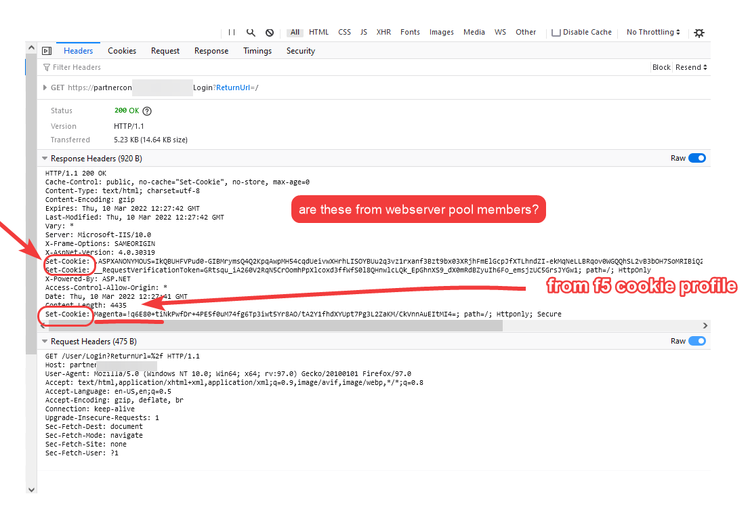The image size is (750, 511).
Task: Toggle Raw for Response Headers
Action: pyautogui.click(x=697, y=158)
